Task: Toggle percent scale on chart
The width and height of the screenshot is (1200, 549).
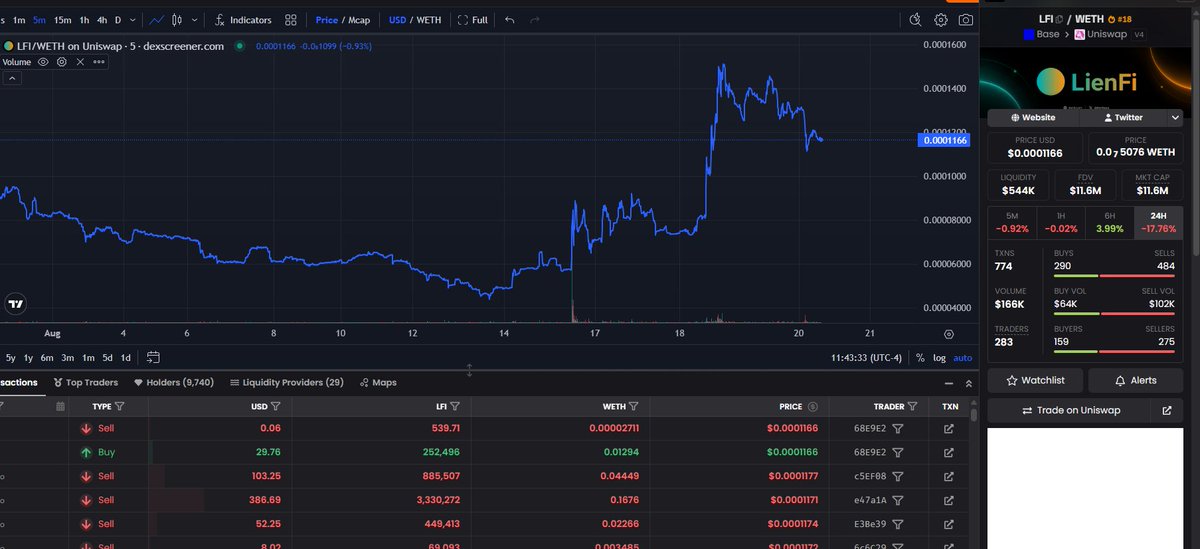Action: click(920, 357)
